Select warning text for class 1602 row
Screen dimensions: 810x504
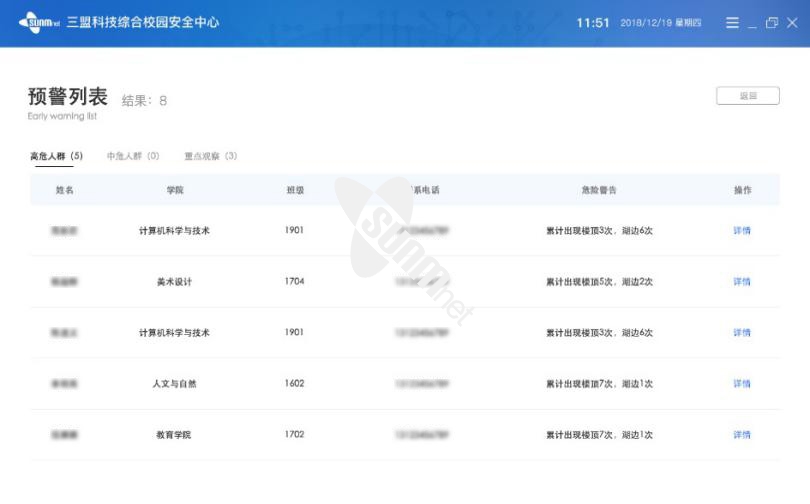point(599,384)
